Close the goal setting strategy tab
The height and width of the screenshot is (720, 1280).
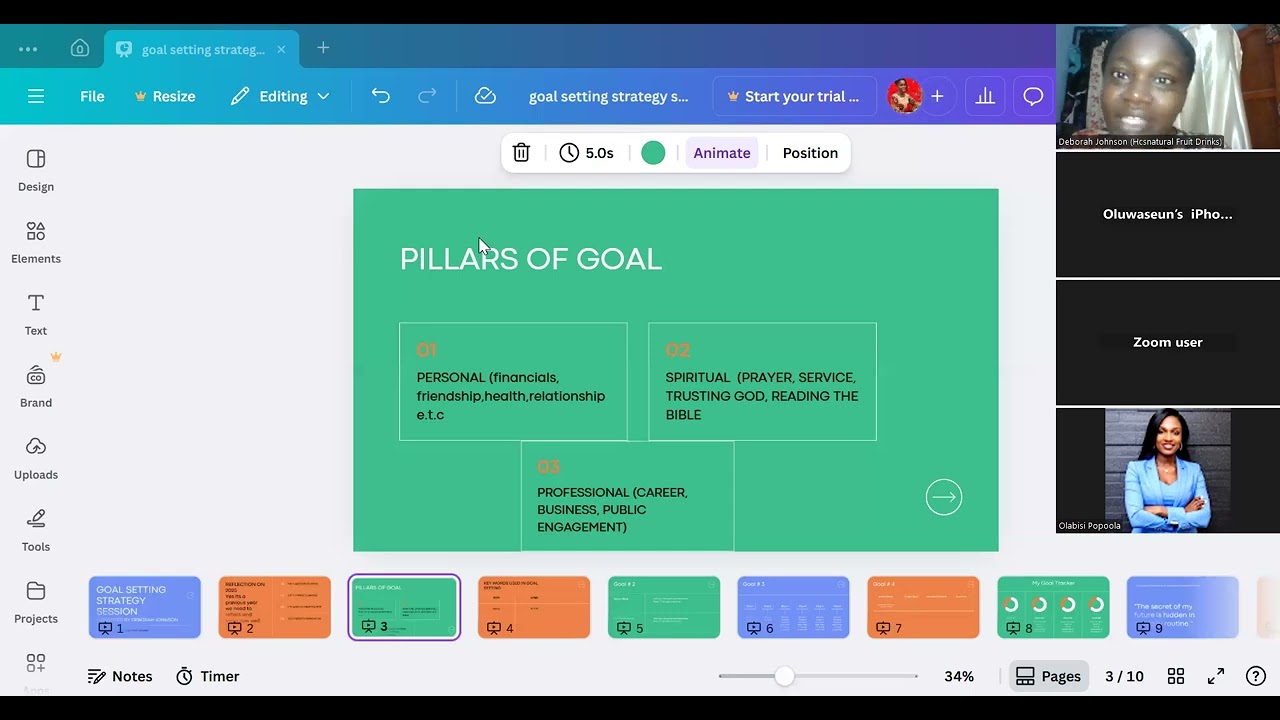tap(281, 49)
